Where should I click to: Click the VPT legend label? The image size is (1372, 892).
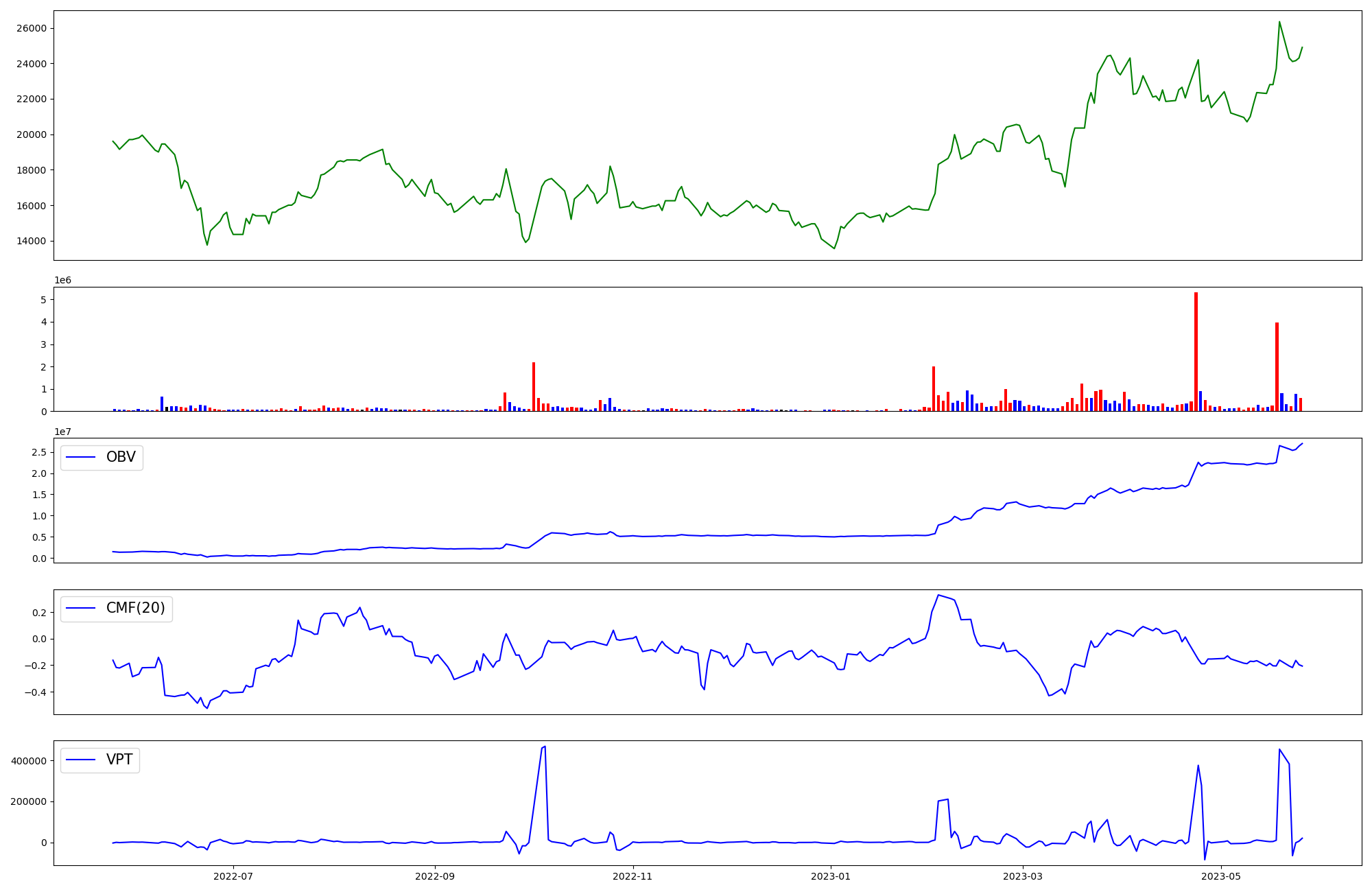pos(119,760)
